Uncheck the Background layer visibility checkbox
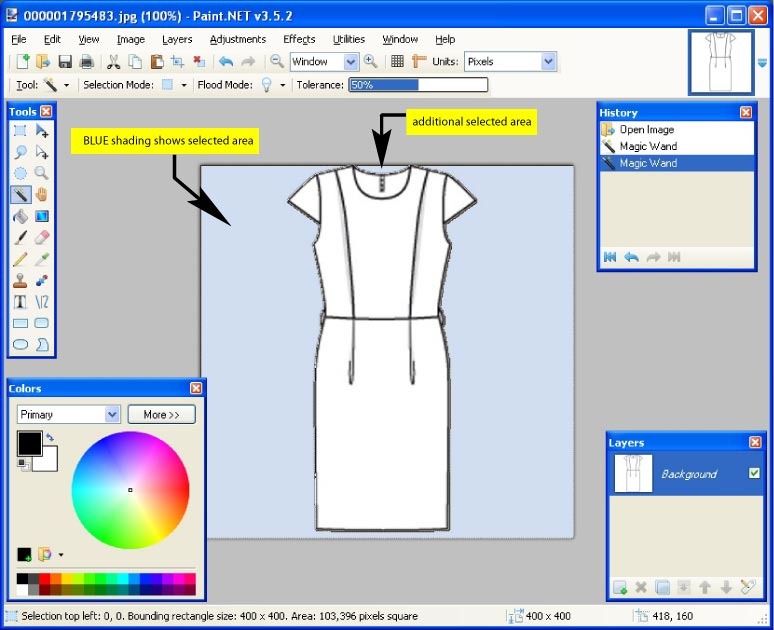 coord(754,473)
